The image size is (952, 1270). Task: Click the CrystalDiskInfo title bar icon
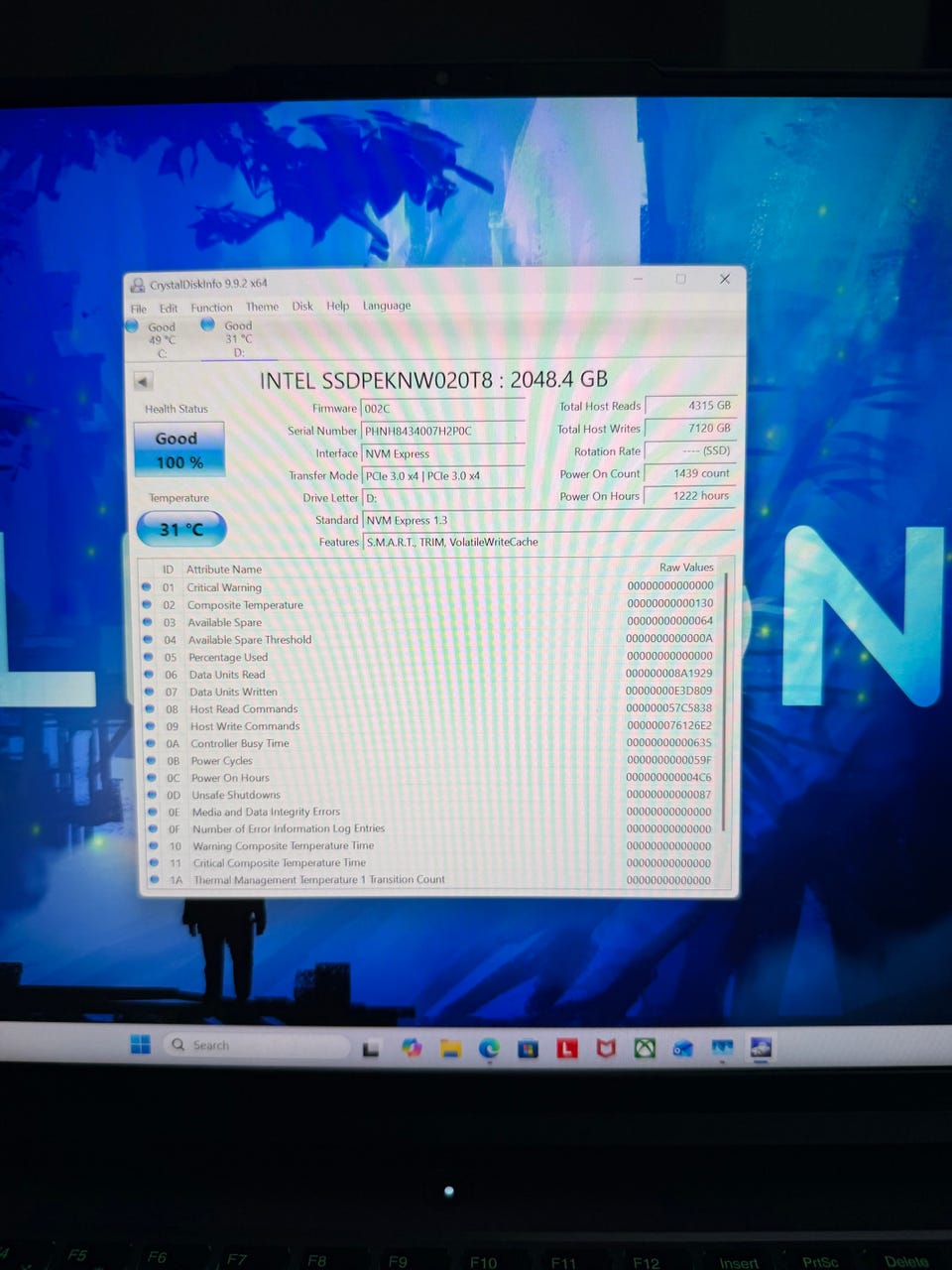click(x=138, y=285)
